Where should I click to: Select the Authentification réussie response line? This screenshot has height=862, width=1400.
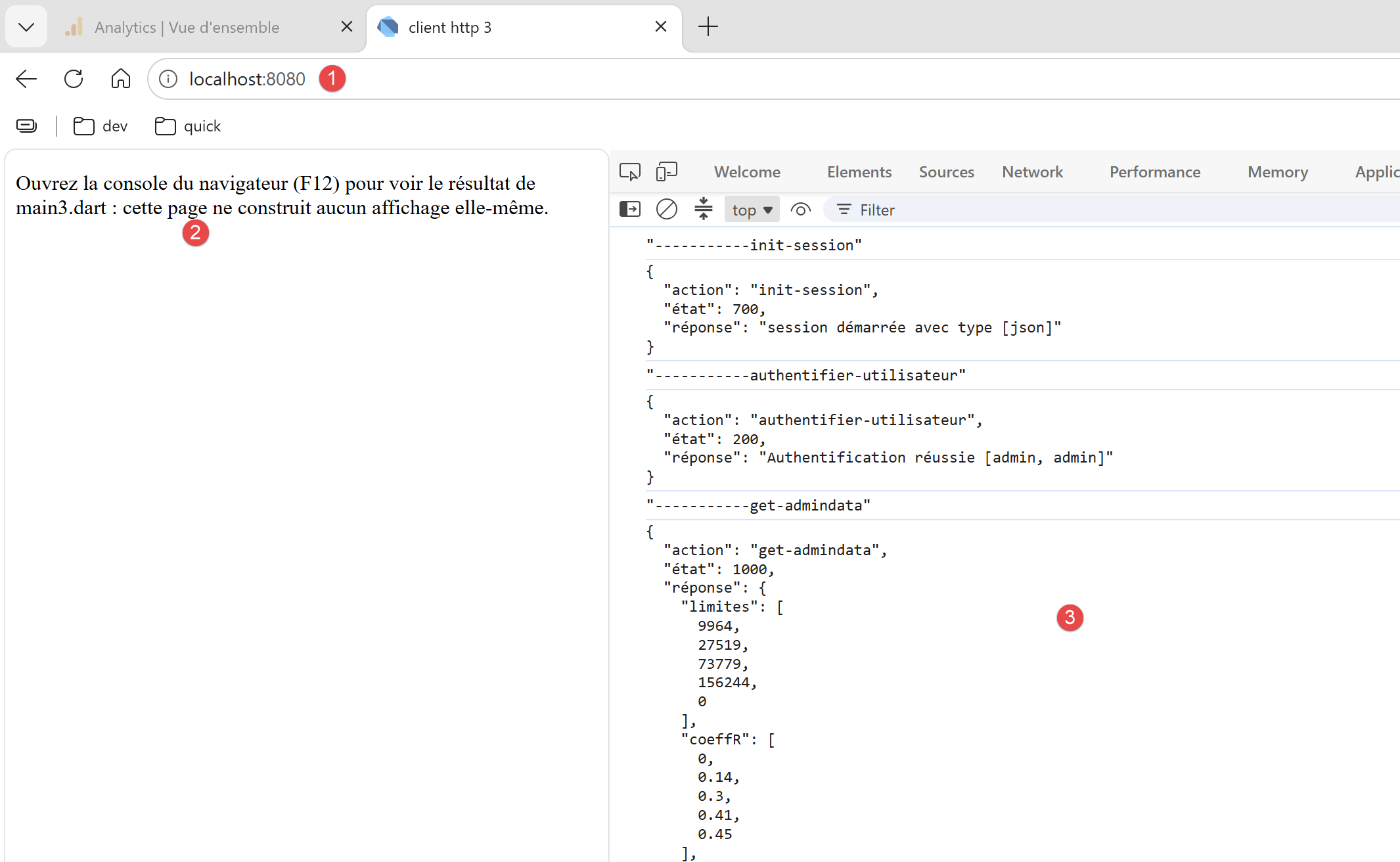(888, 457)
